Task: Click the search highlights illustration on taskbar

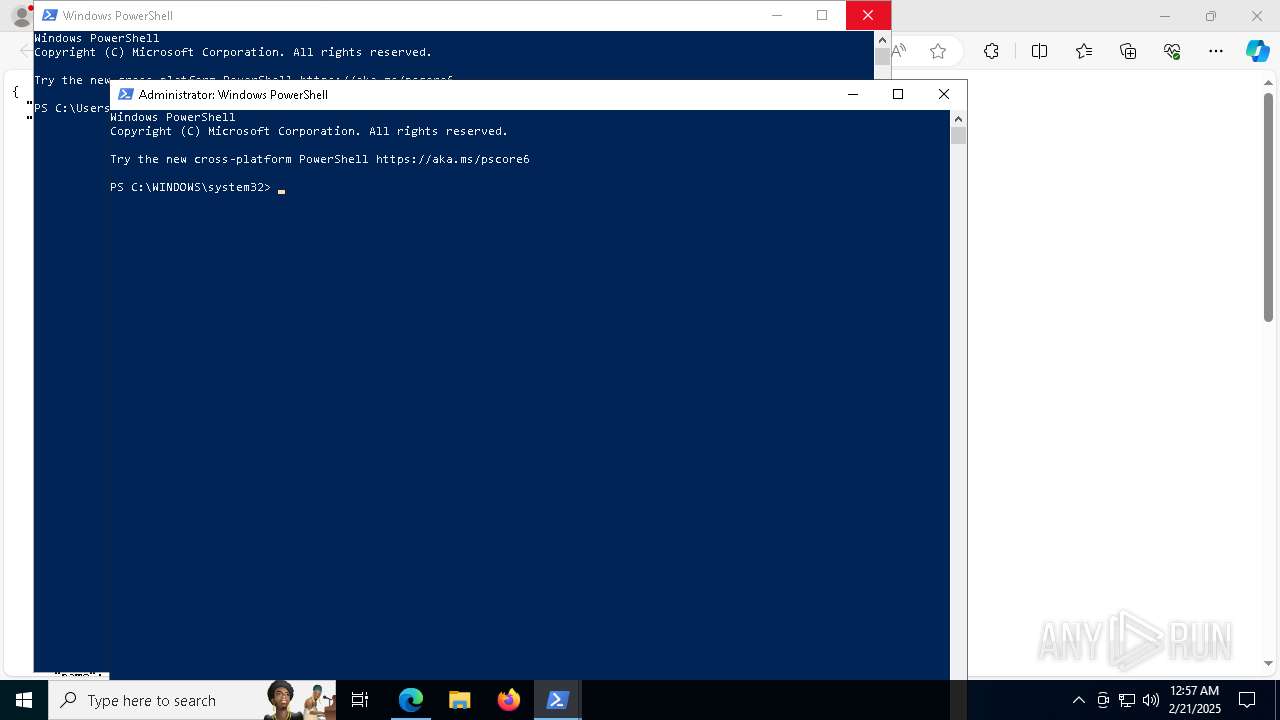Action: pyautogui.click(x=300, y=700)
